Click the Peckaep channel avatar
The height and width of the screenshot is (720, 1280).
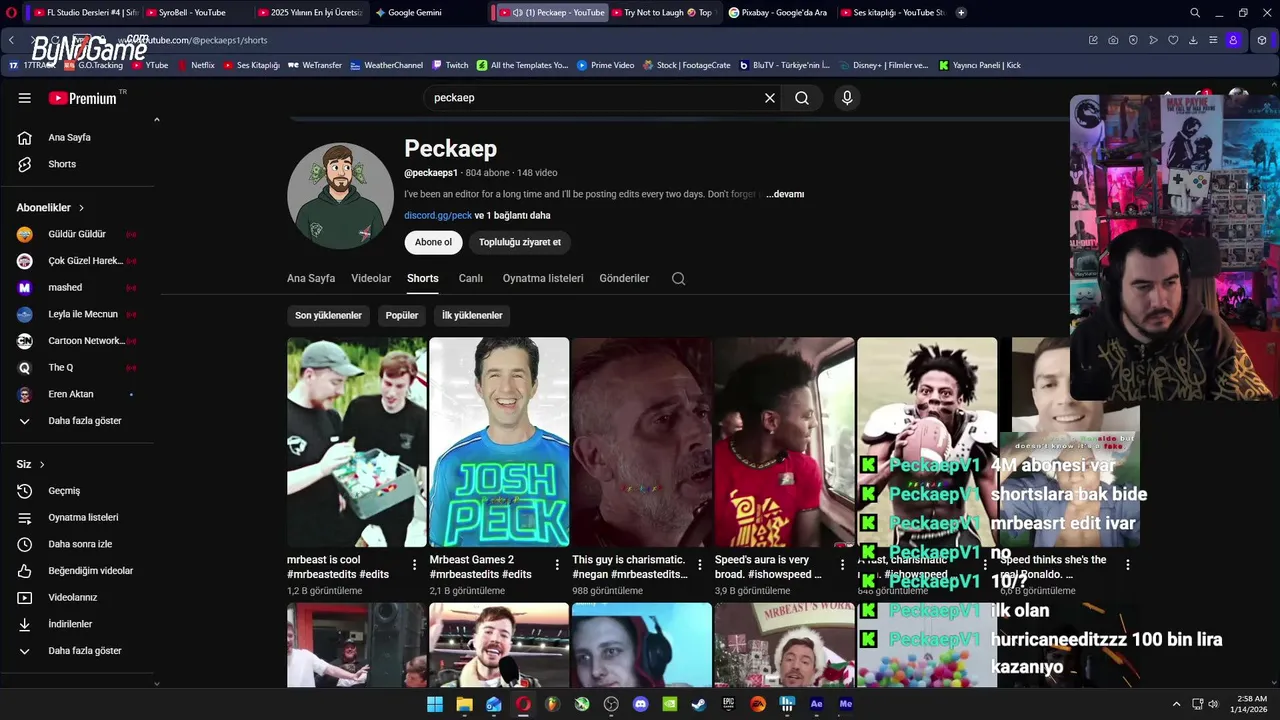[x=340, y=196]
